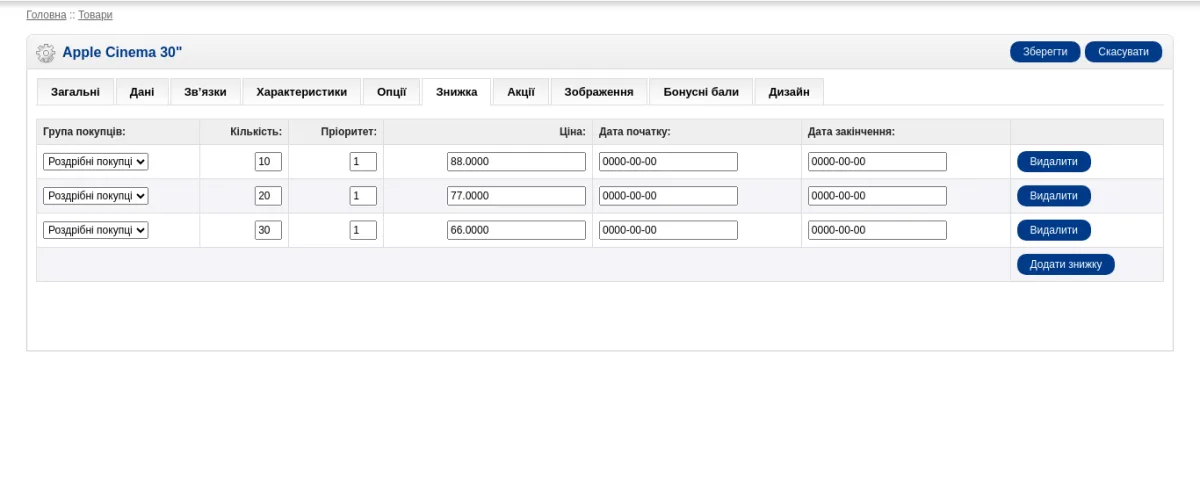Delete the discount row priced 88.0000
This screenshot has width=1200, height=477.
pos(1054,162)
